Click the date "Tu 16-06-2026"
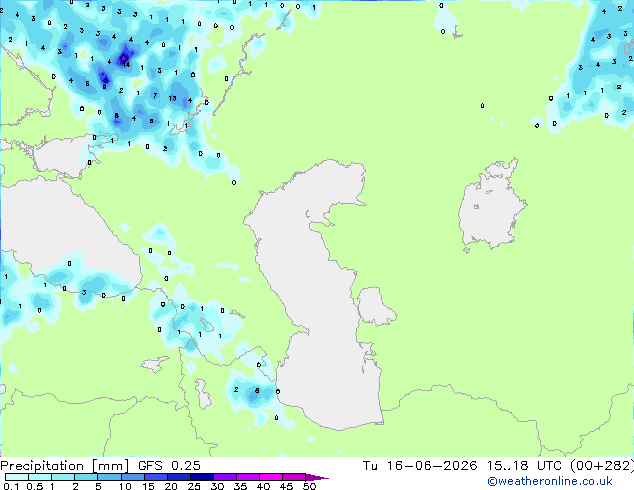This screenshot has height=490, width=634. point(420,466)
